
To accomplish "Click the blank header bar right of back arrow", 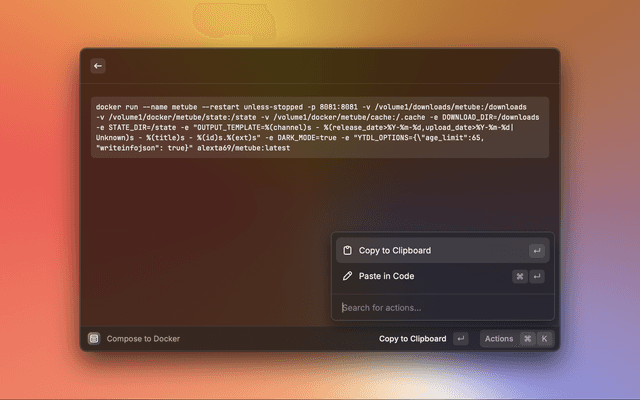I will 330,66.
